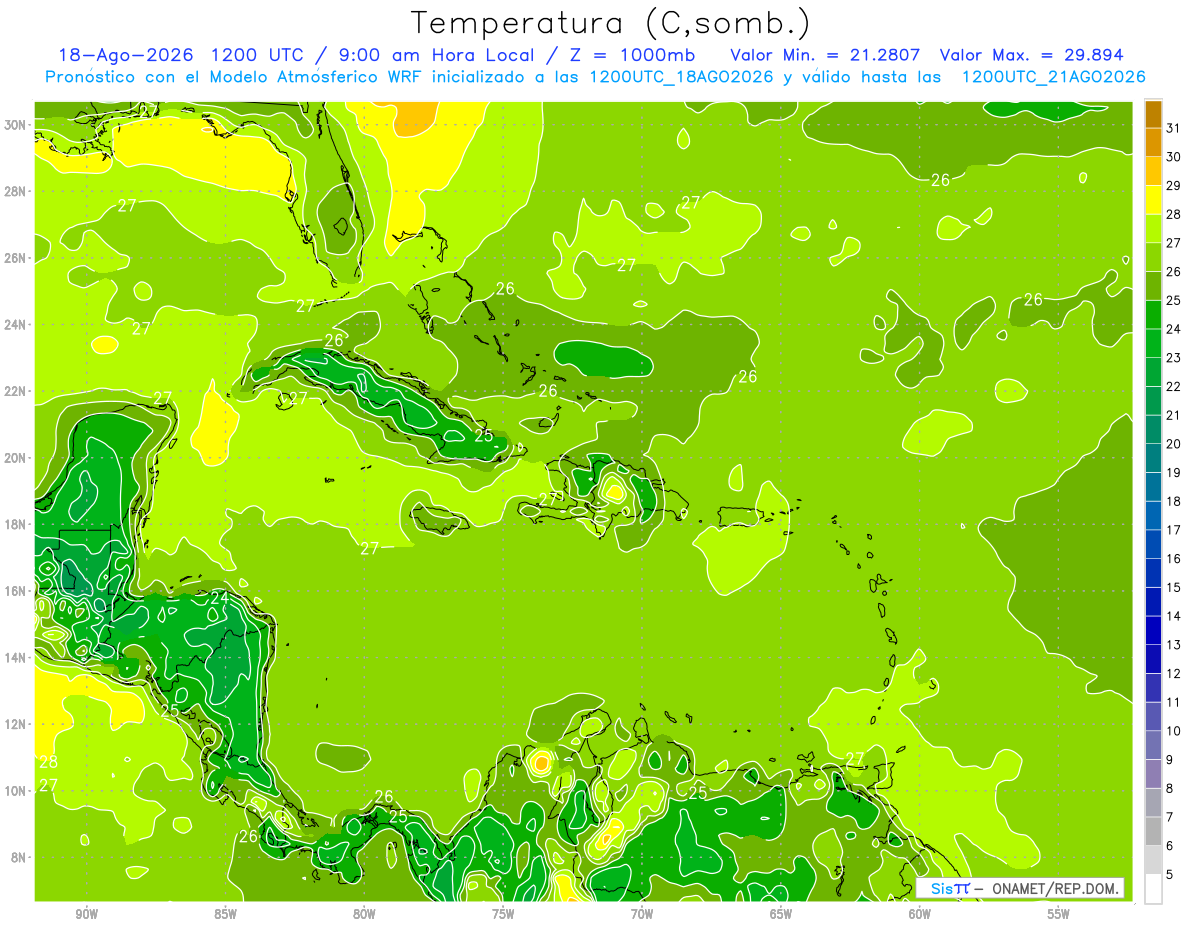Image resolution: width=1200 pixels, height=927 pixels.
Task: Click the 20N latitude label
Action: pos(17,458)
